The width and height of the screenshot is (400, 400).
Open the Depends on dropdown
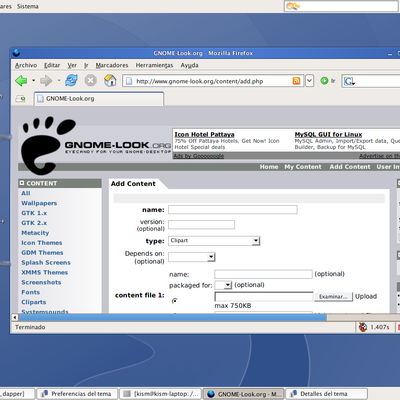(x=192, y=257)
